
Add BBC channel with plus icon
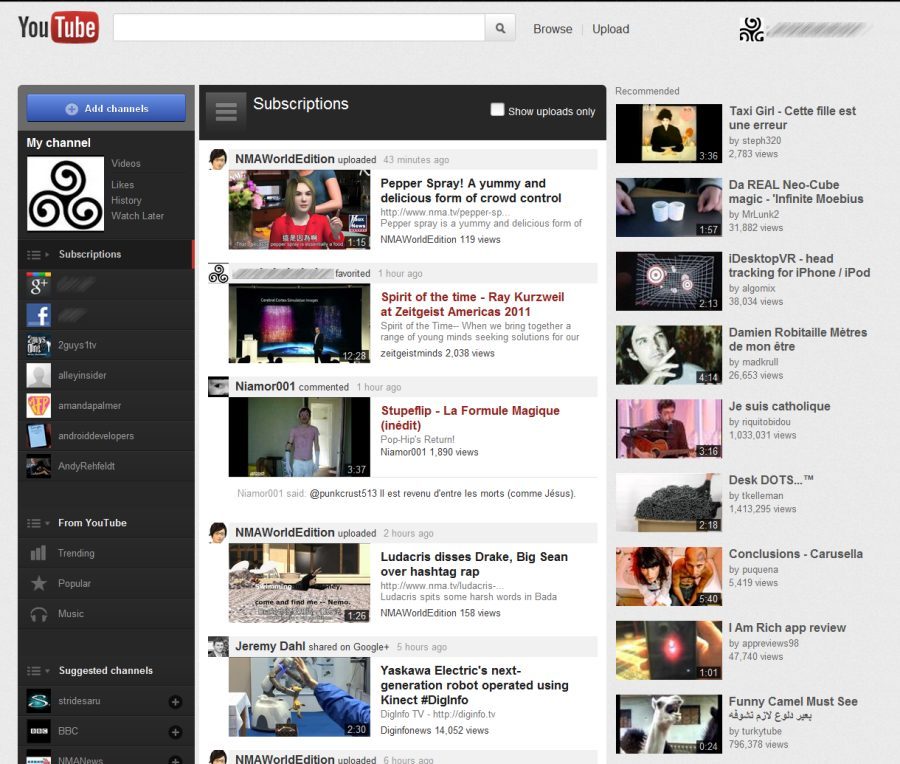[176, 731]
